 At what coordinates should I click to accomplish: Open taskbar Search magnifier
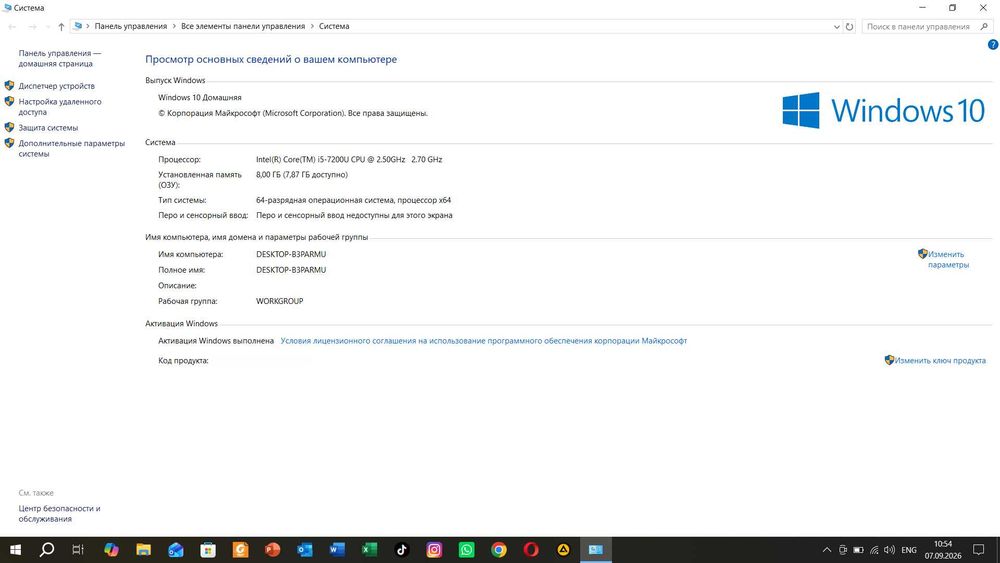click(47, 550)
